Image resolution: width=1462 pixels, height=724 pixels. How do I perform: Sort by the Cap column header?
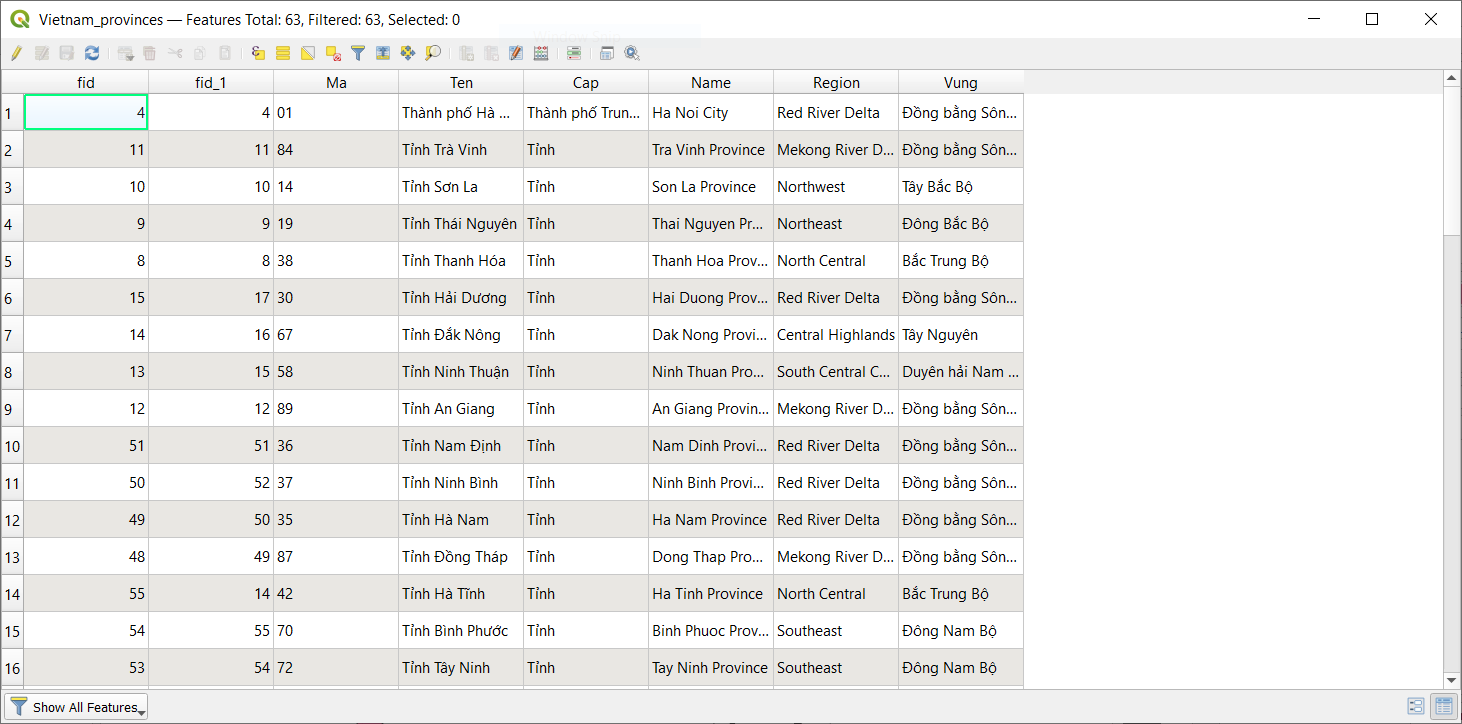[586, 82]
